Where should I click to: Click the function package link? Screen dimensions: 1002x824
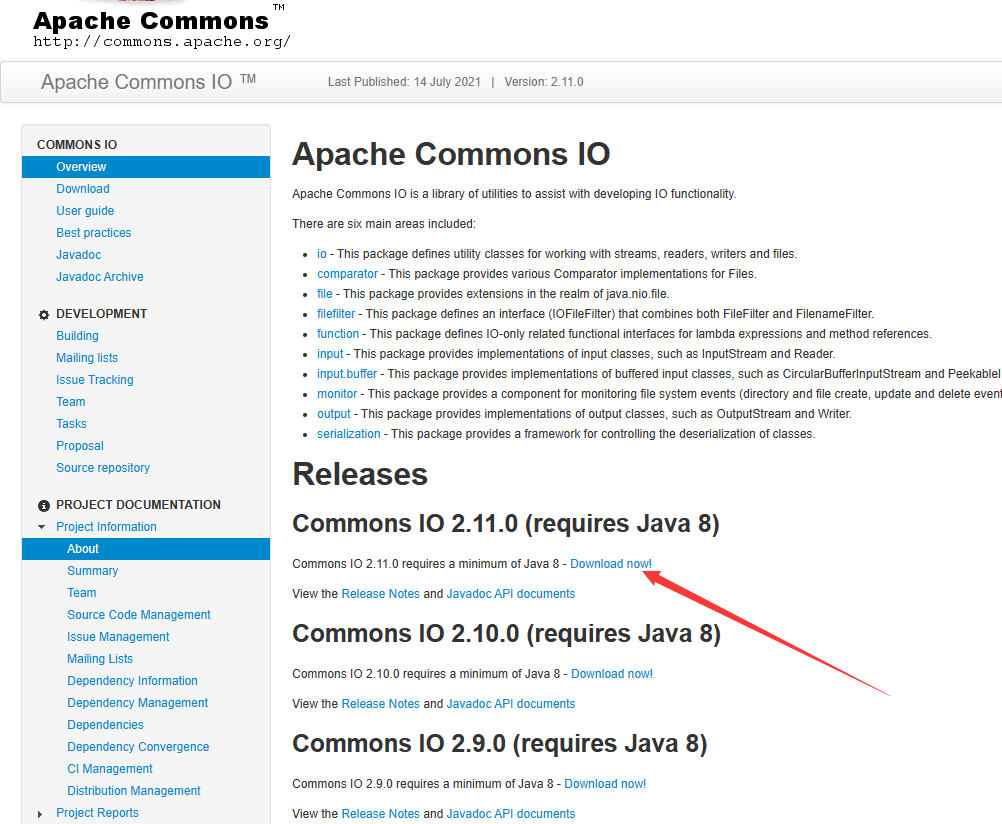tap(338, 334)
